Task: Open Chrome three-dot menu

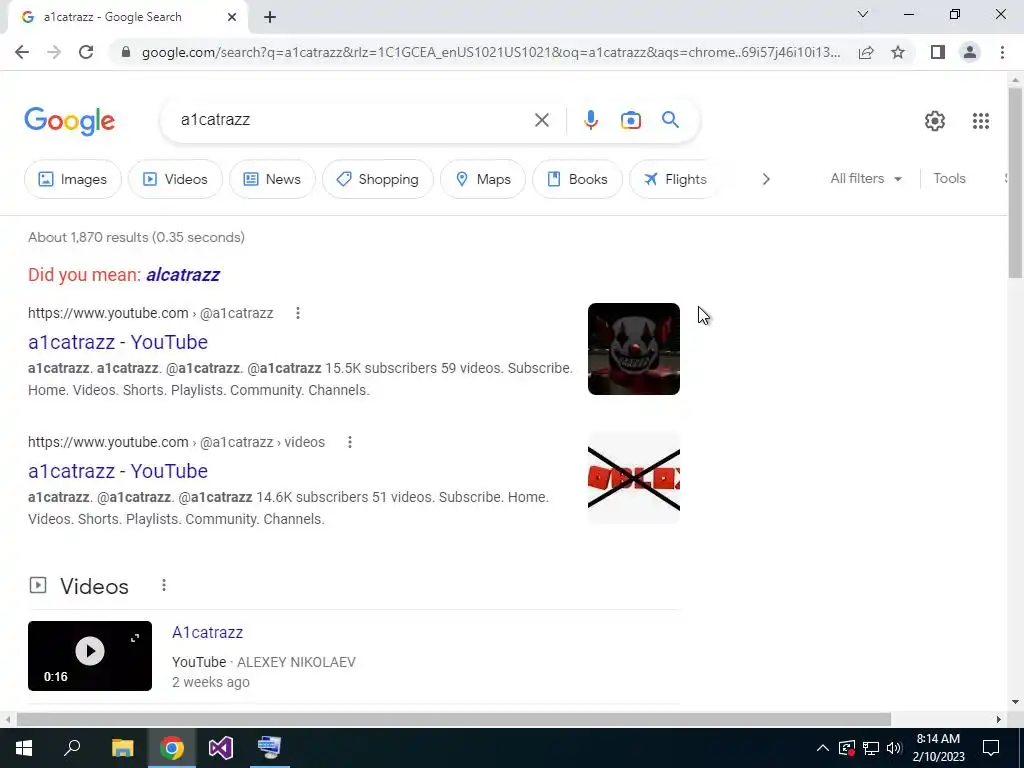Action: (x=1002, y=52)
